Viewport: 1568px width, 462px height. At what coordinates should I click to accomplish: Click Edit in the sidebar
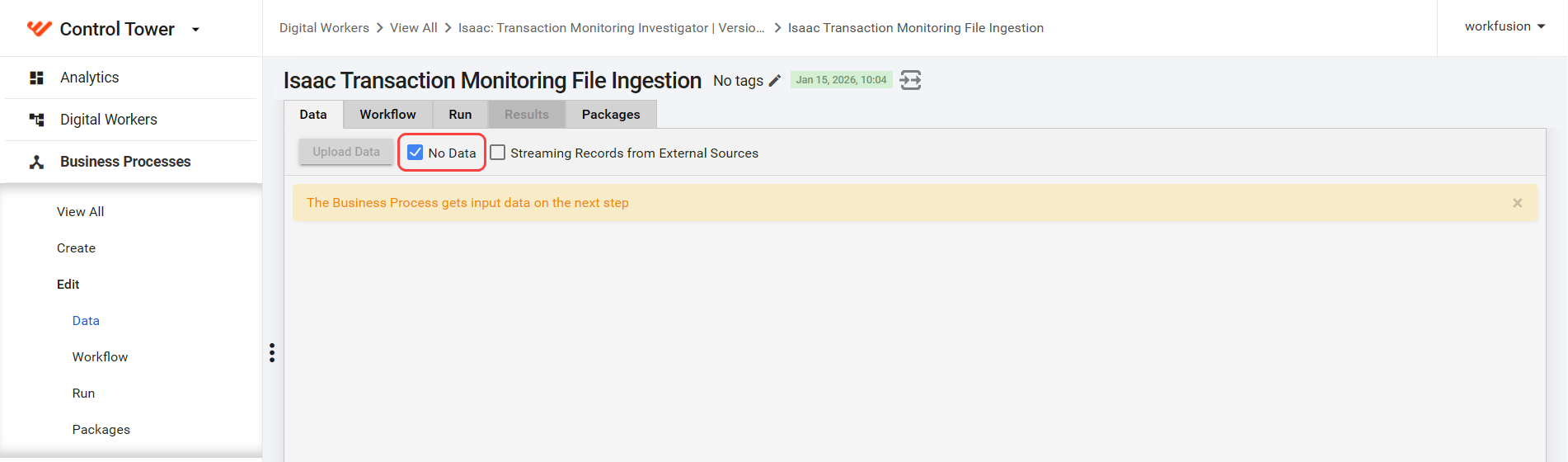pos(68,285)
